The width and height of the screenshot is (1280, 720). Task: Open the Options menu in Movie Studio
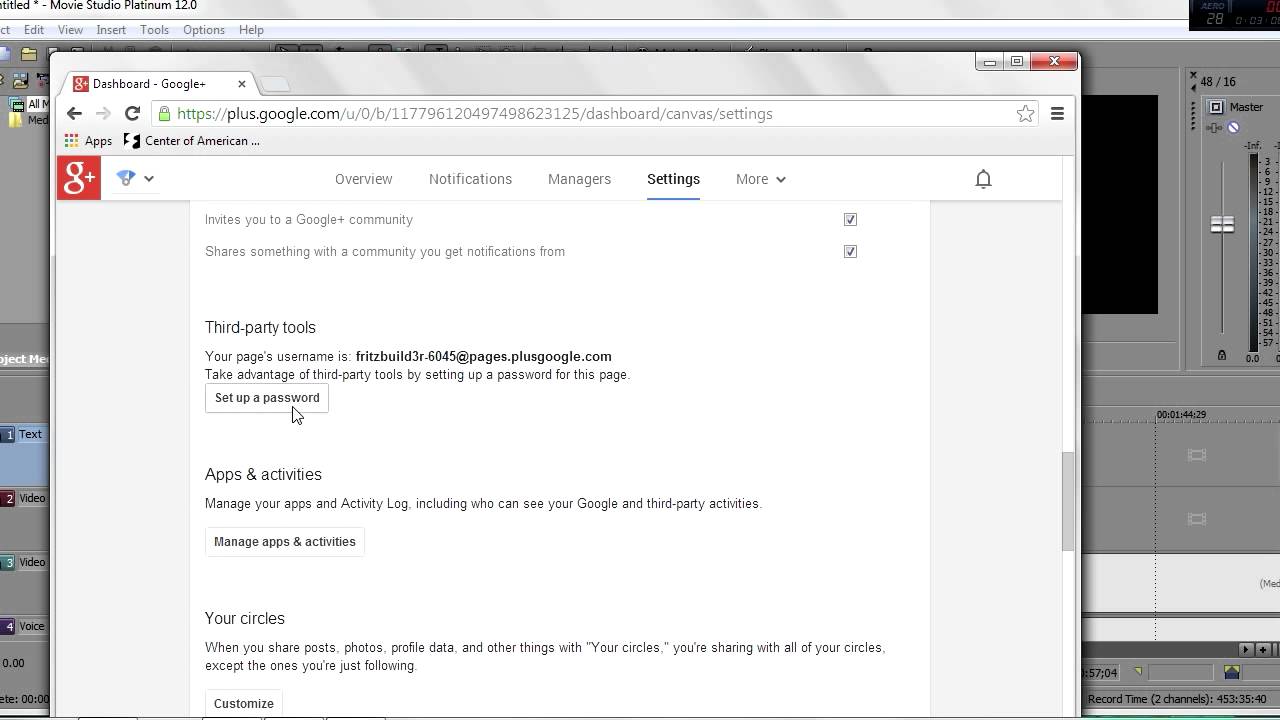coord(204,30)
